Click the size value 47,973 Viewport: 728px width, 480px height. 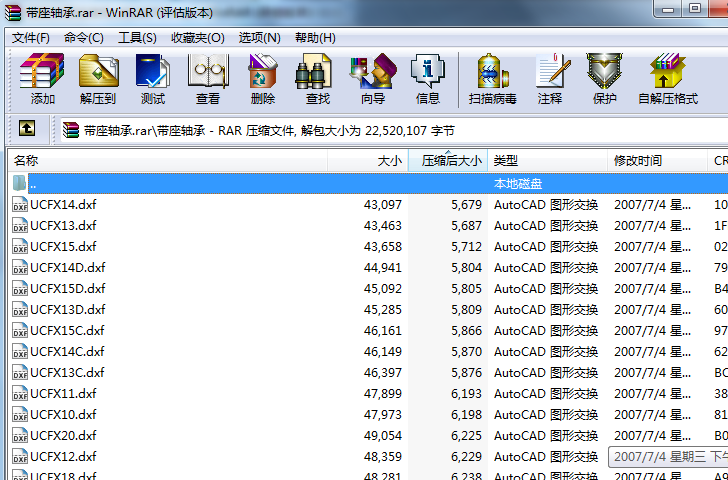(383, 414)
